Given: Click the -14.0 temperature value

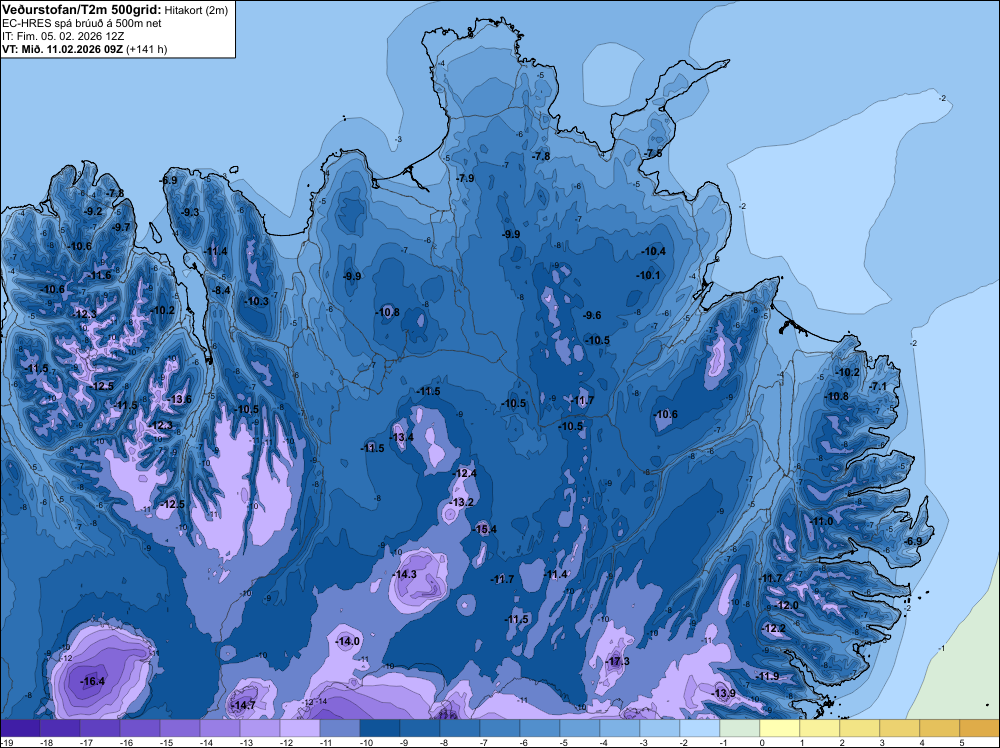Looking at the screenshot, I should coord(348,641).
